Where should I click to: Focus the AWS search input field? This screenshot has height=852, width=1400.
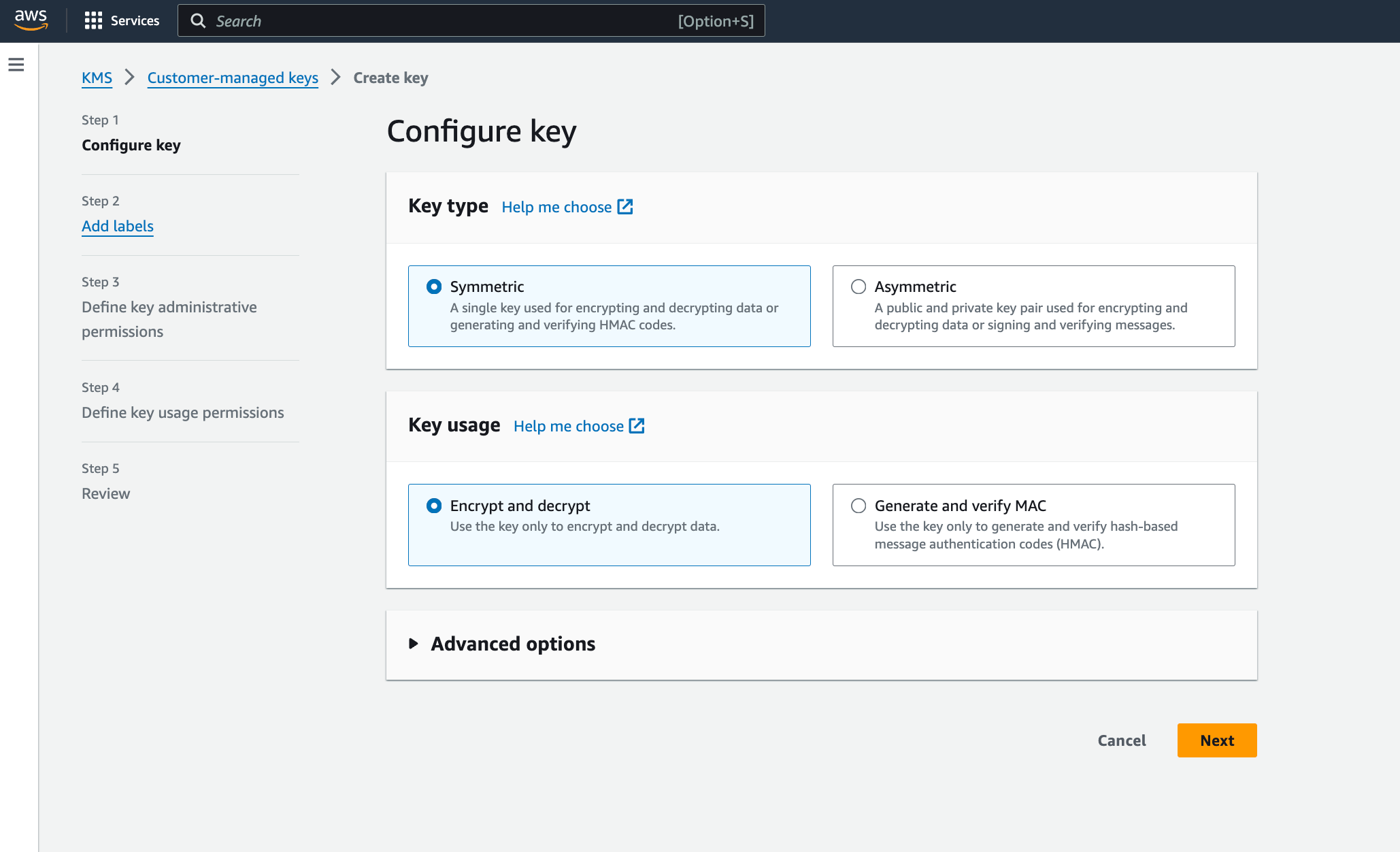[442, 21]
